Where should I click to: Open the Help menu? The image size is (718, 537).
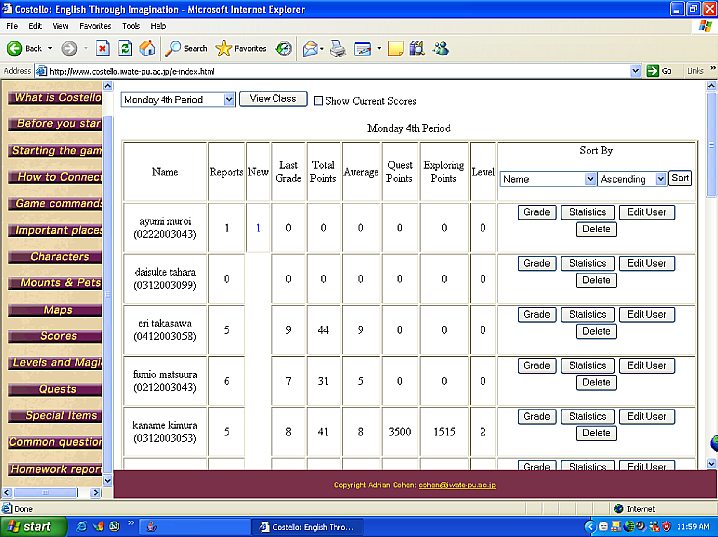click(x=158, y=26)
